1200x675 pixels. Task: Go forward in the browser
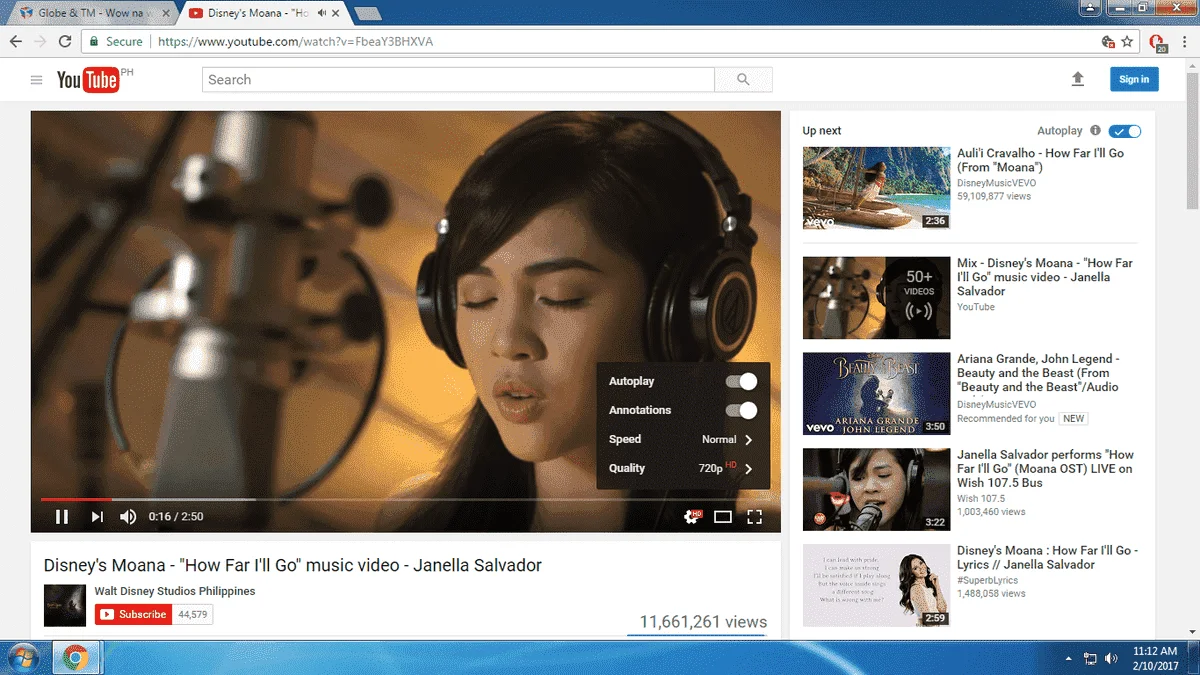tap(41, 42)
